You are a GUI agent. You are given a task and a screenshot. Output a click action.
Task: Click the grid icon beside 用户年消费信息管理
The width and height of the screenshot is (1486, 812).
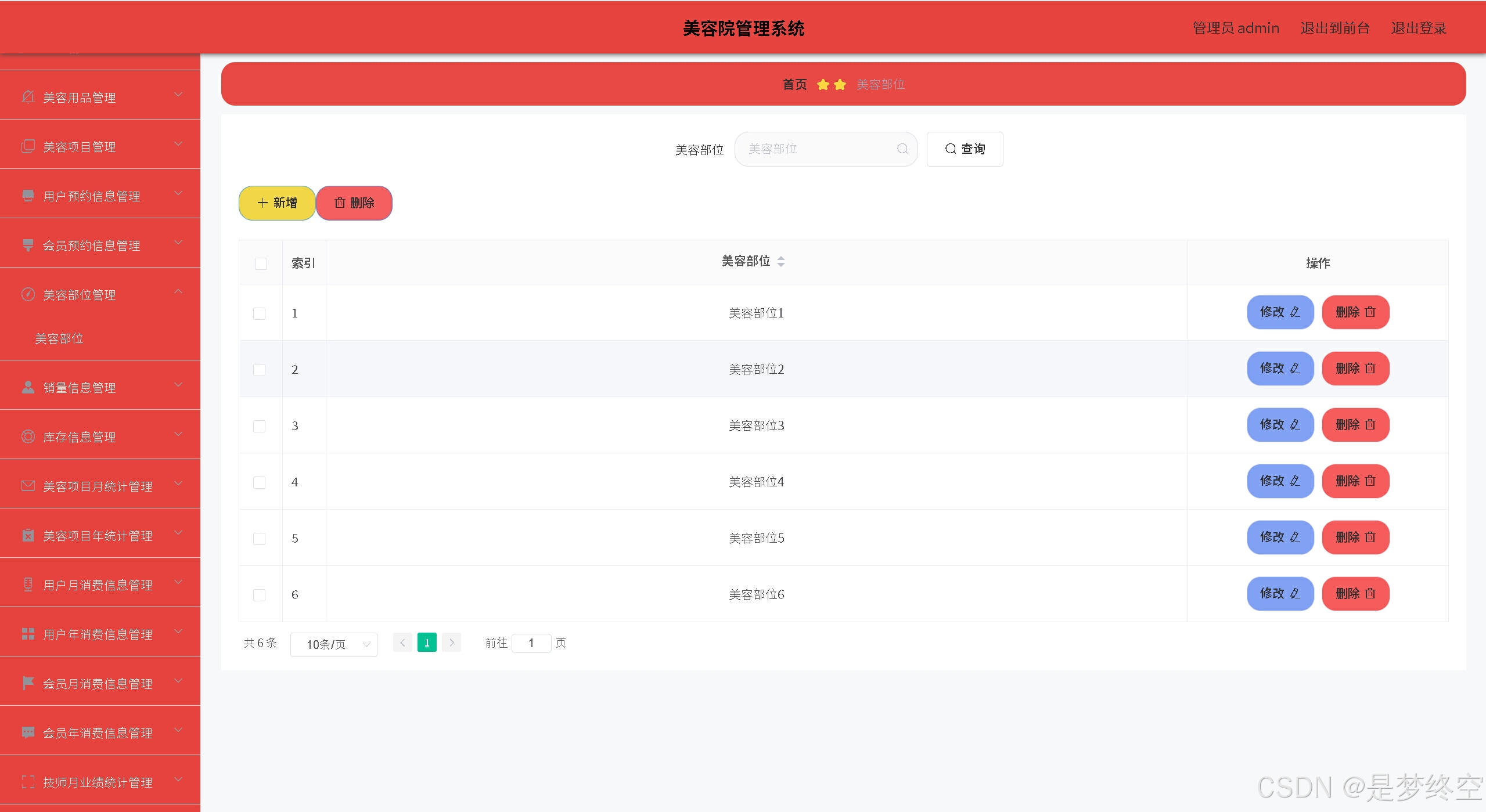[28, 634]
